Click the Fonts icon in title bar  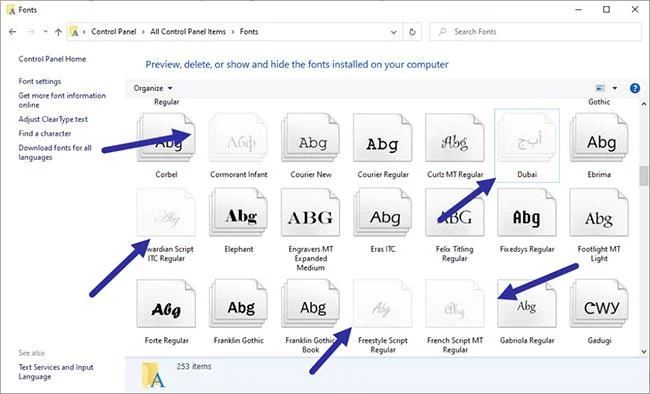tap(11, 10)
